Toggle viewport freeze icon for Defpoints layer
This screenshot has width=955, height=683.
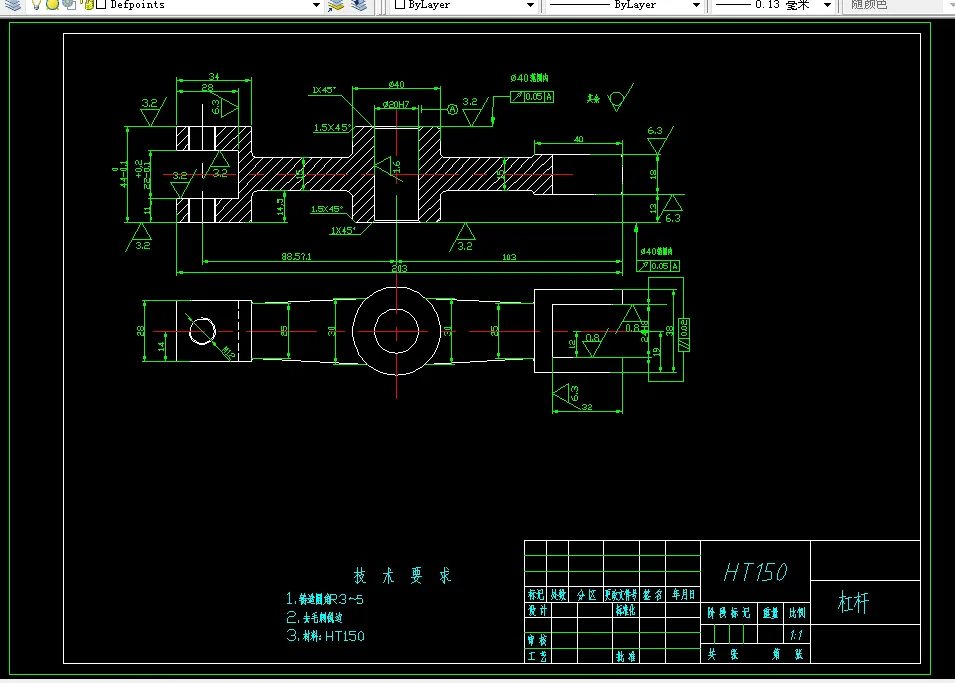coord(69,5)
